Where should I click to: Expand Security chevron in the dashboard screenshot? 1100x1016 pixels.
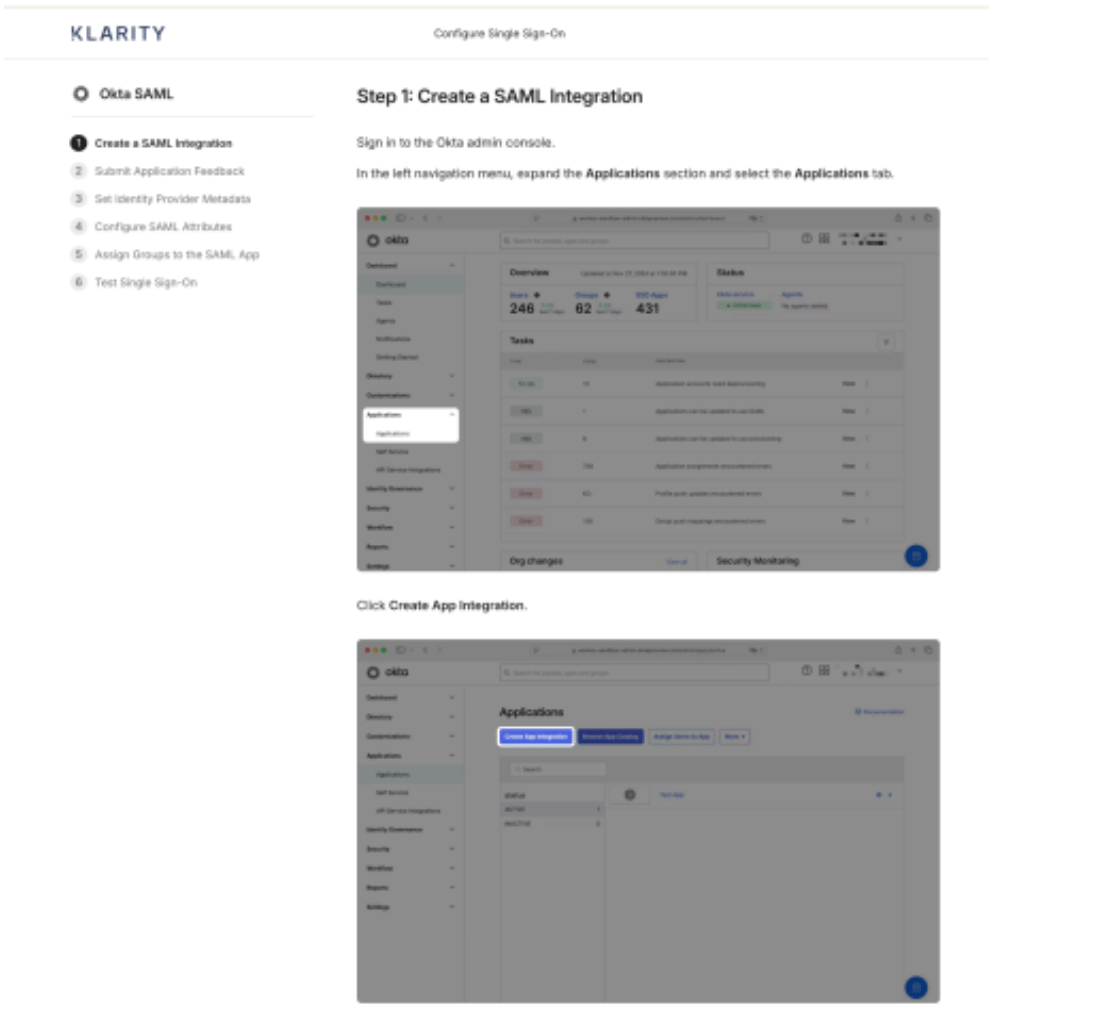pyautogui.click(x=452, y=508)
